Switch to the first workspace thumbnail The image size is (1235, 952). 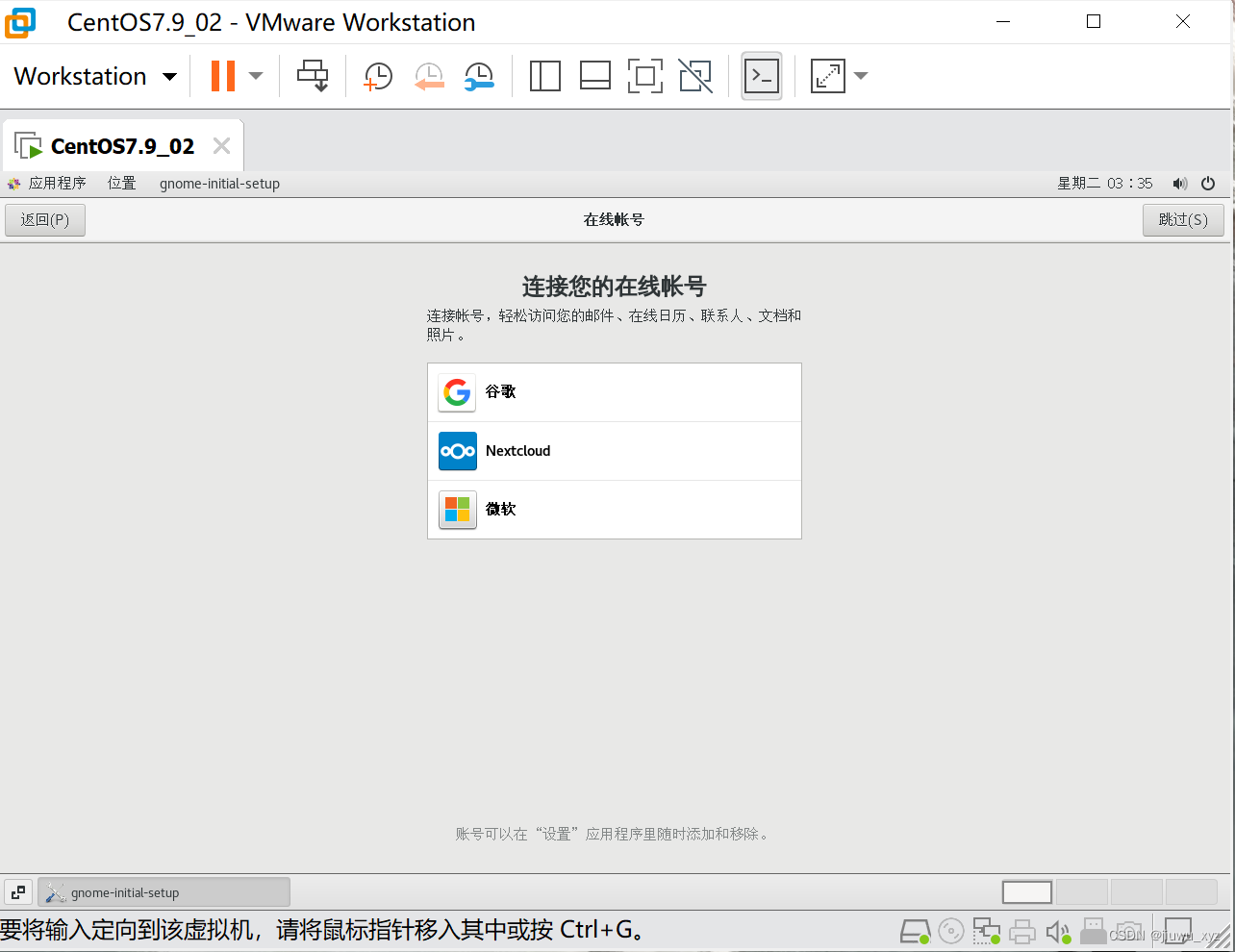[x=1027, y=892]
